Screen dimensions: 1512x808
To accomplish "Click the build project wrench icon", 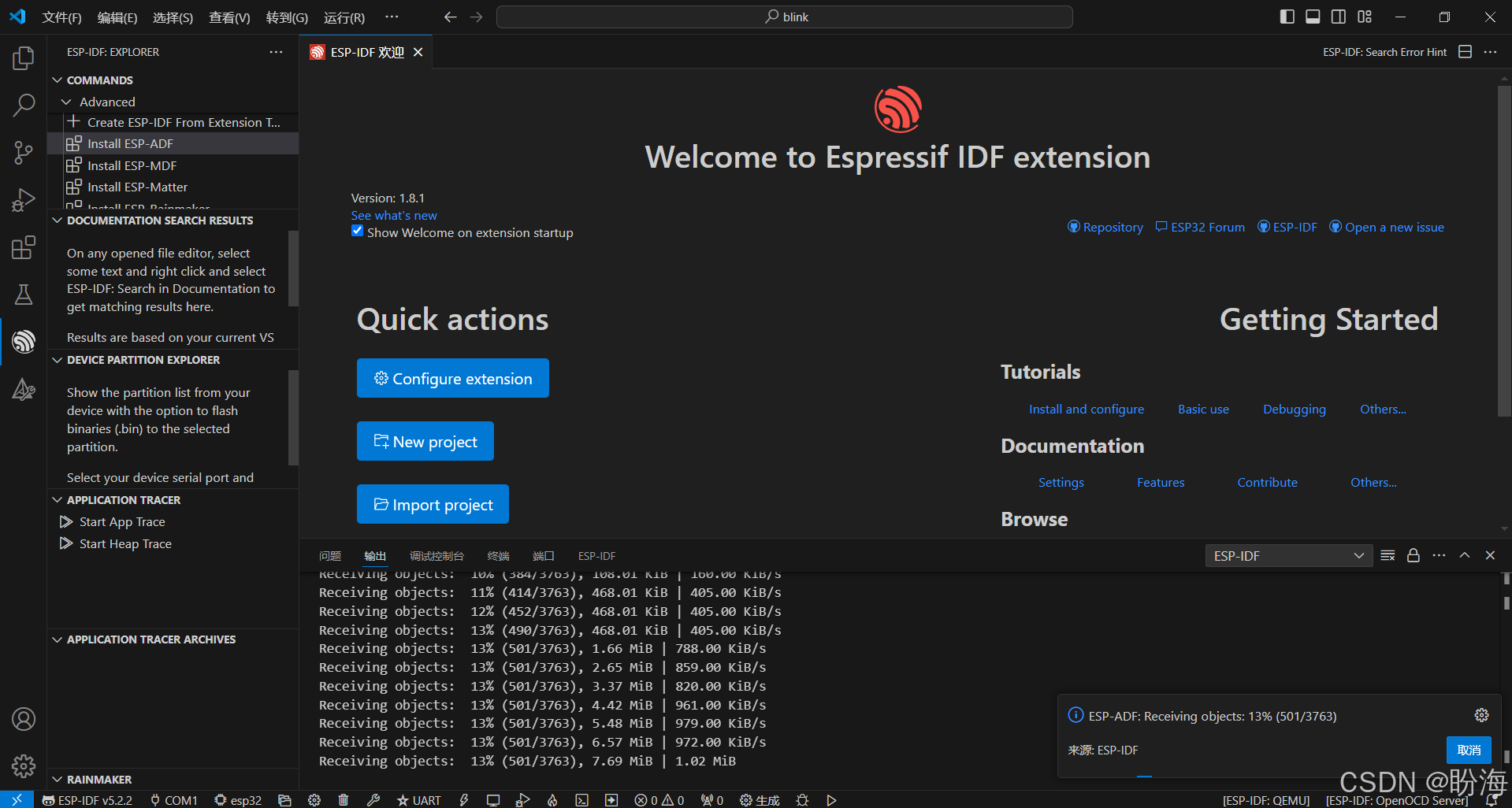I will click(373, 800).
